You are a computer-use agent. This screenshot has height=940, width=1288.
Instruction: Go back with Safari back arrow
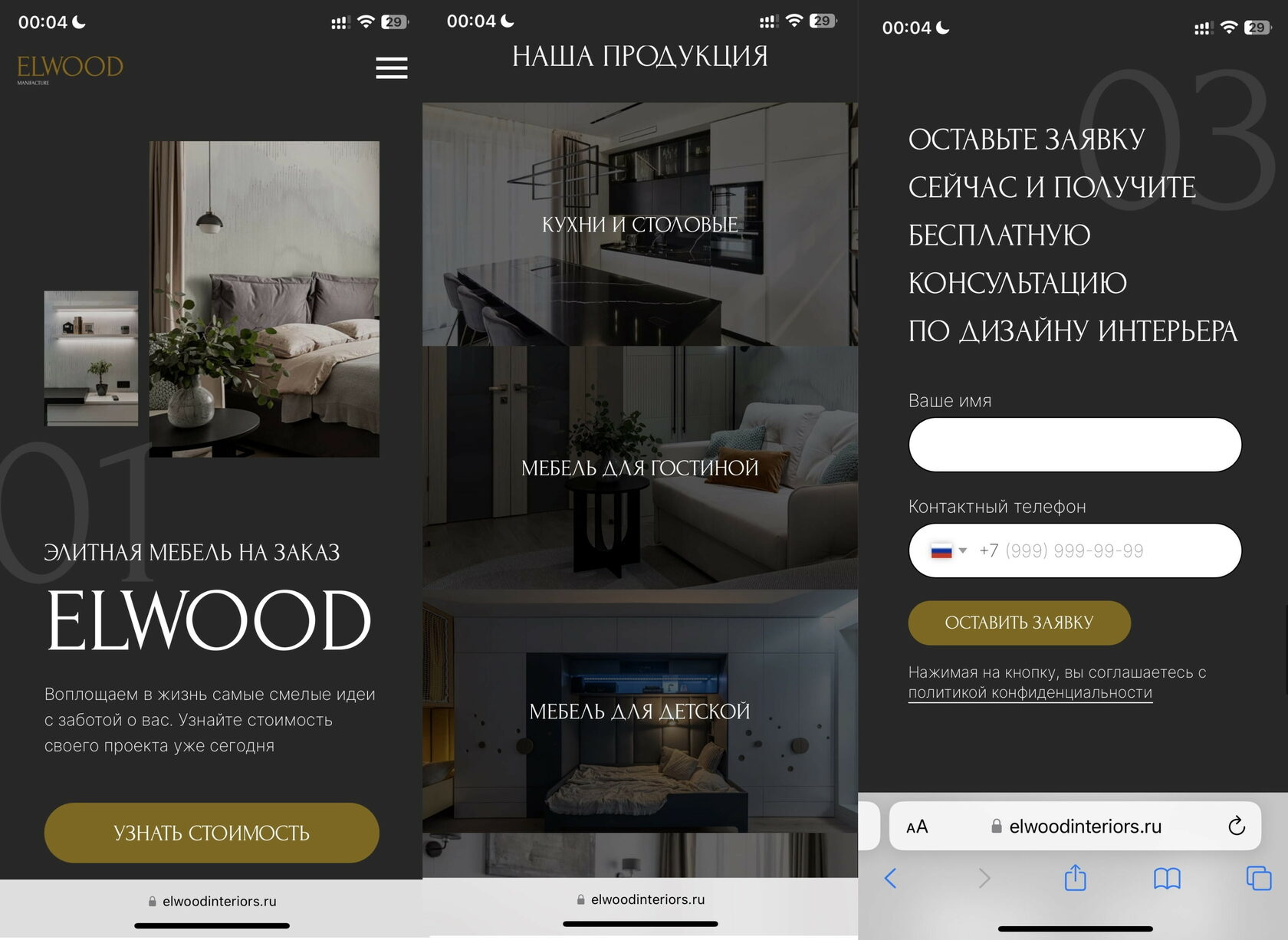tap(890, 878)
